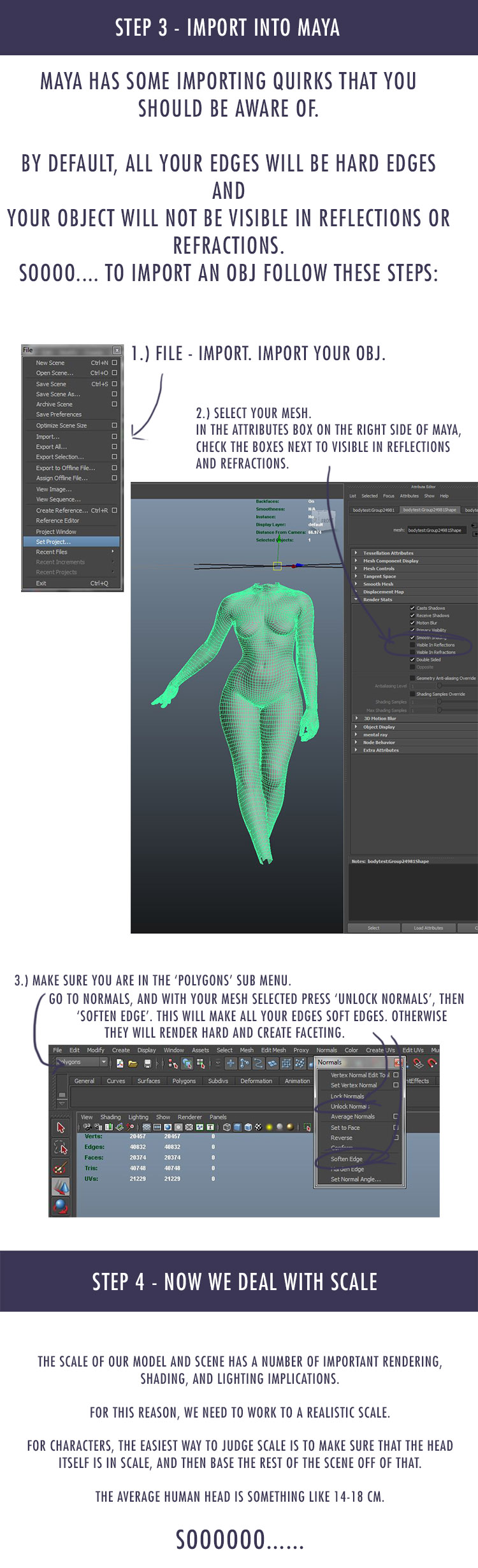
Task: Open the option box for Import…
Action: coord(115,437)
